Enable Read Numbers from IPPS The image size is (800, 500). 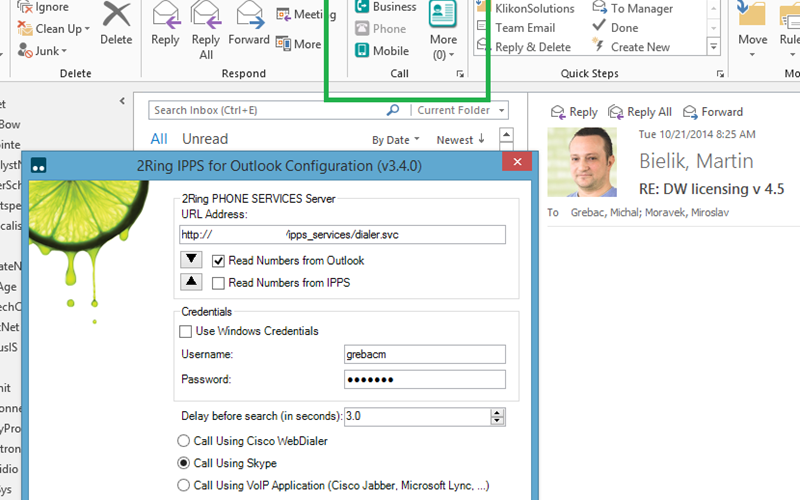pyautogui.click(x=219, y=283)
